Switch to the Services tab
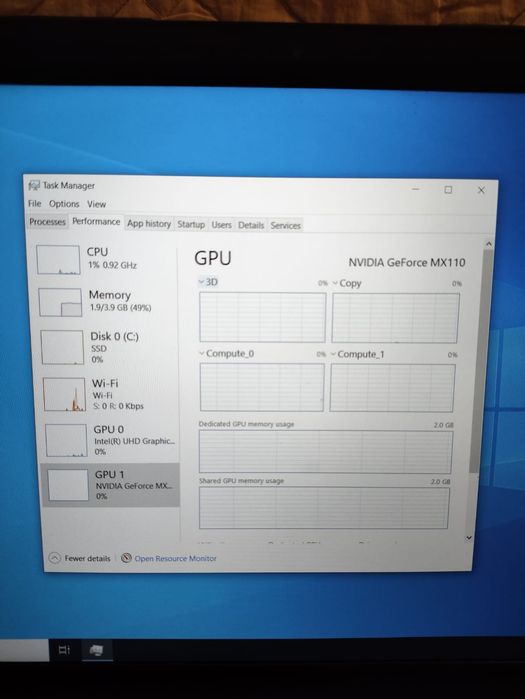 click(x=285, y=226)
